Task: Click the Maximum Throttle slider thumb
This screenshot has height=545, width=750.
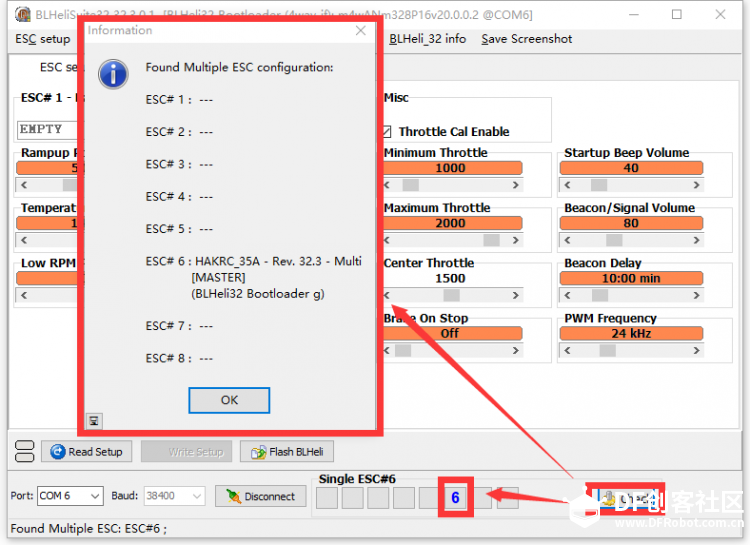Action: click(491, 240)
